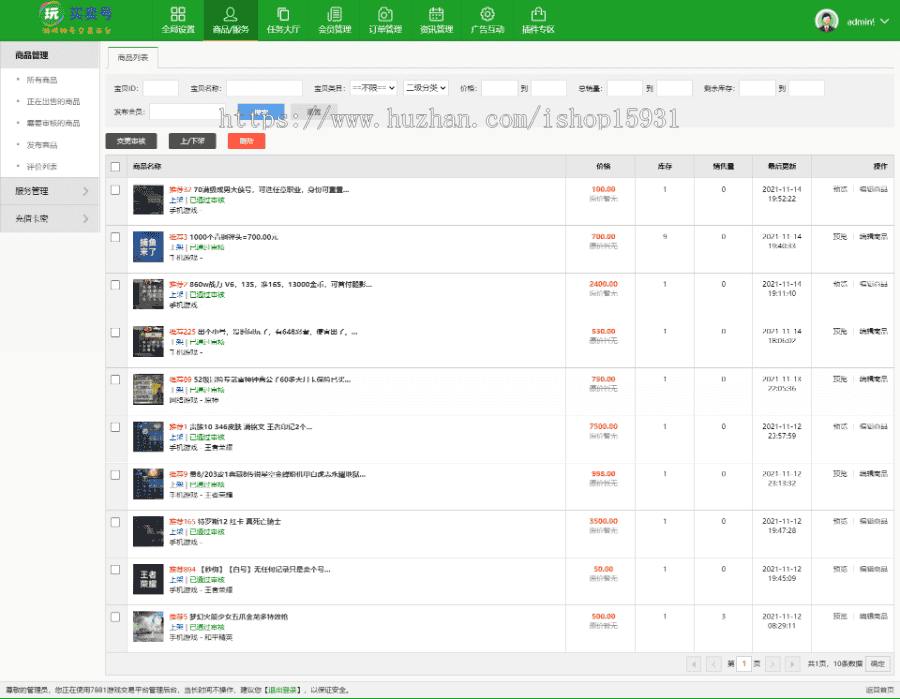
Task: Click the gray reset button beside search
Action: [313, 112]
